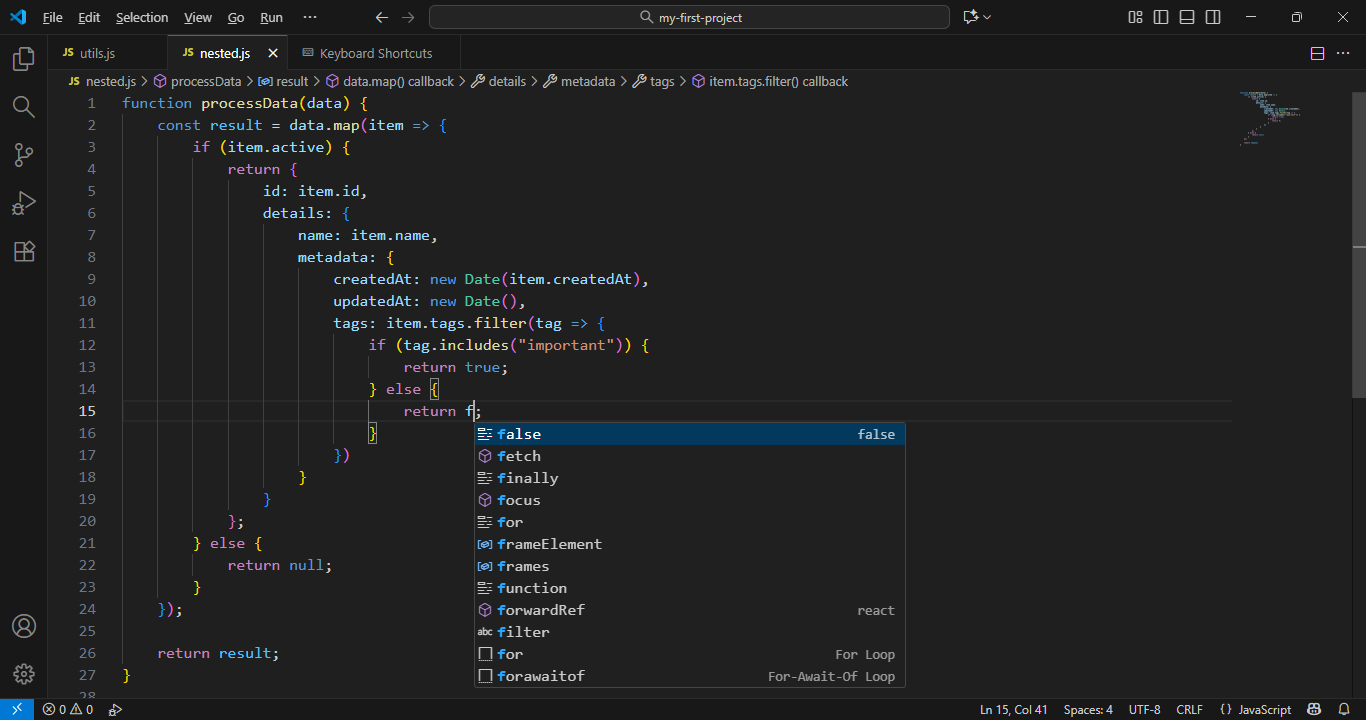Screen dimensions: 1366x720
Task: Open the Search view icon
Action: coord(24,107)
